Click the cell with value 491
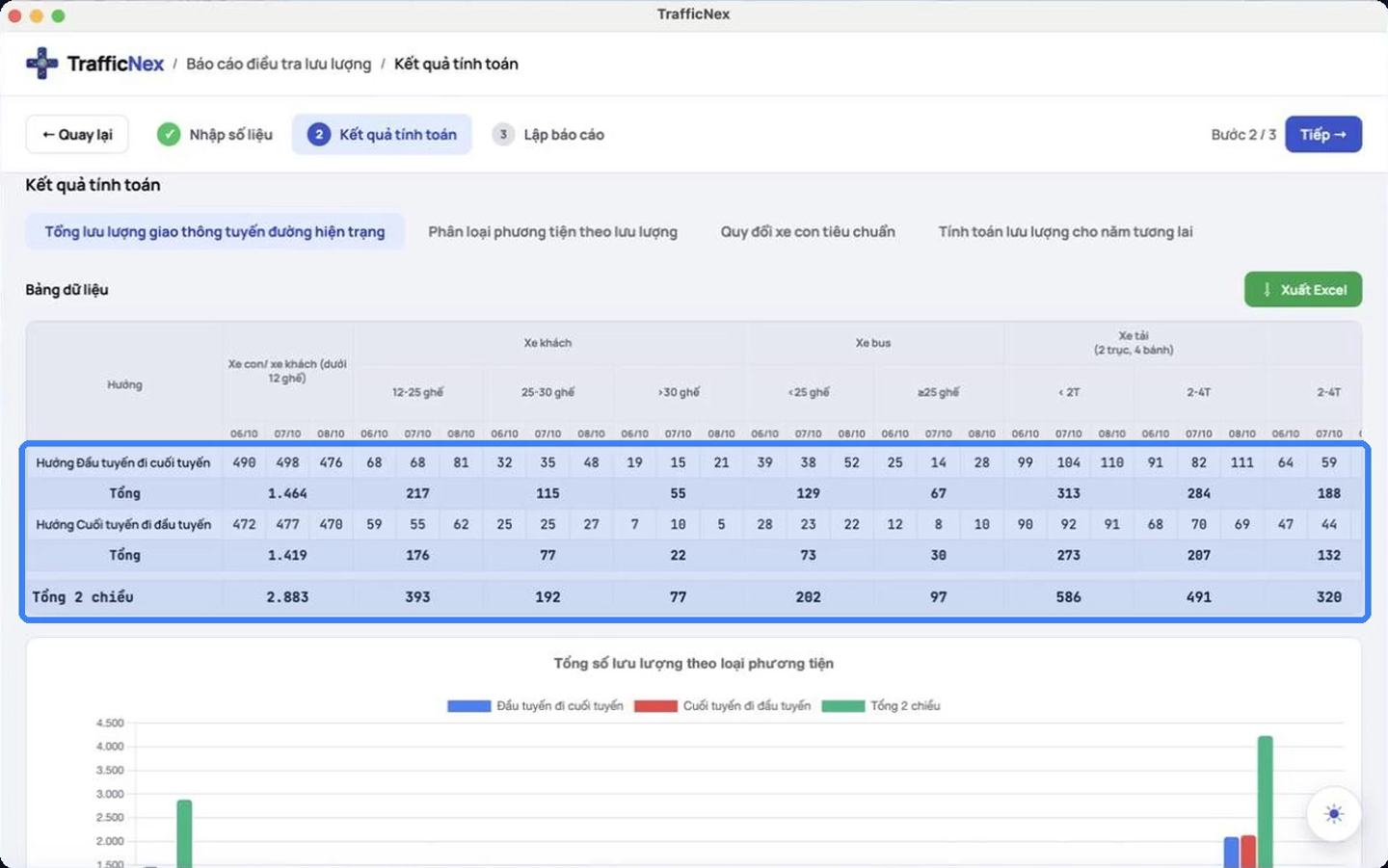 pyautogui.click(x=1198, y=597)
